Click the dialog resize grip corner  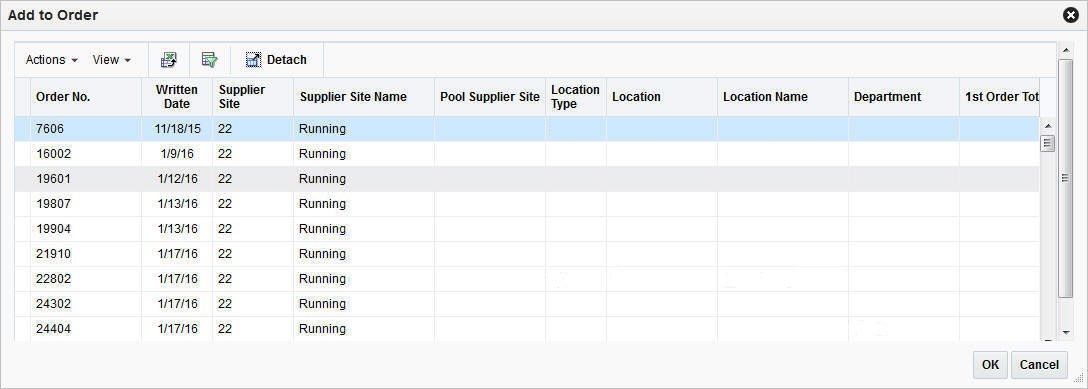tap(1078, 379)
